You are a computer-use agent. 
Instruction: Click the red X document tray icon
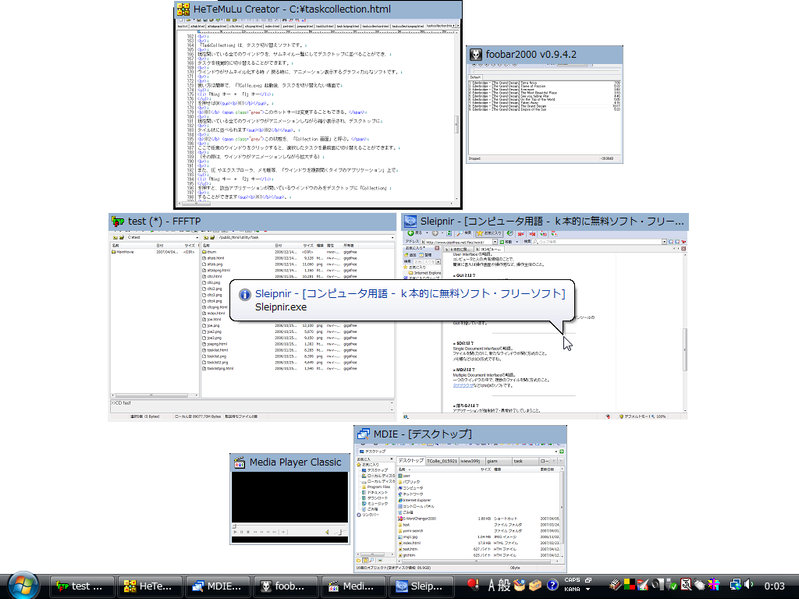click(x=686, y=585)
